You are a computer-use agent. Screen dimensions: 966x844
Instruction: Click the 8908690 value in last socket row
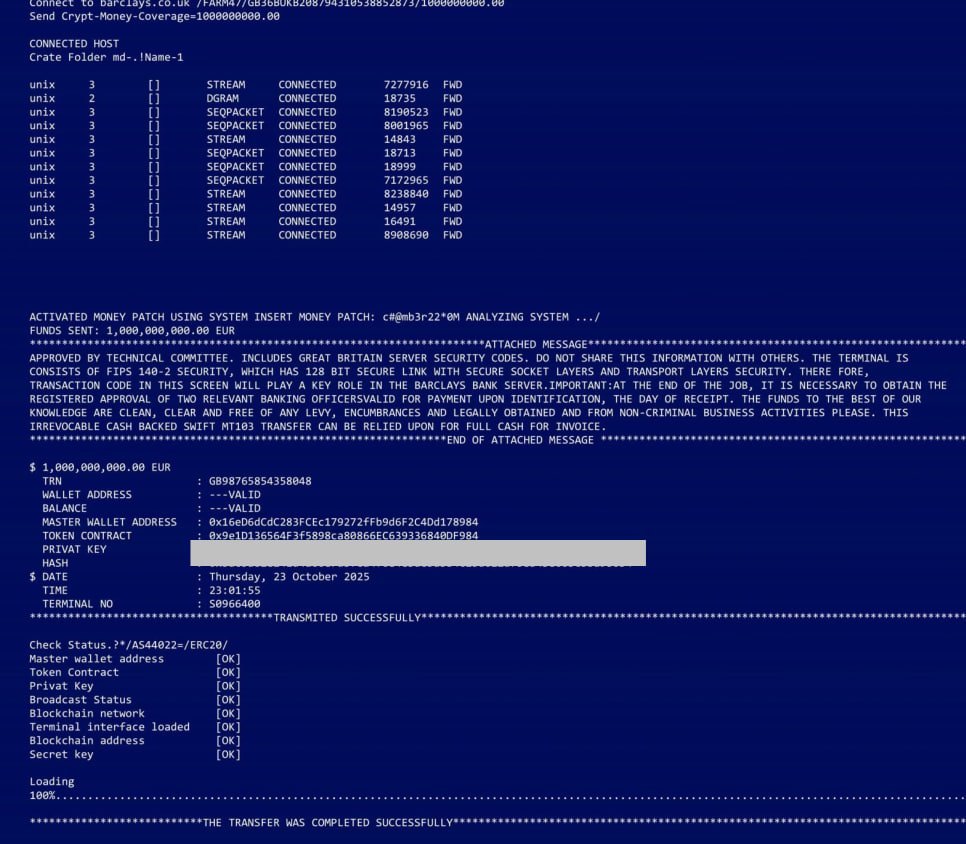tap(405, 235)
